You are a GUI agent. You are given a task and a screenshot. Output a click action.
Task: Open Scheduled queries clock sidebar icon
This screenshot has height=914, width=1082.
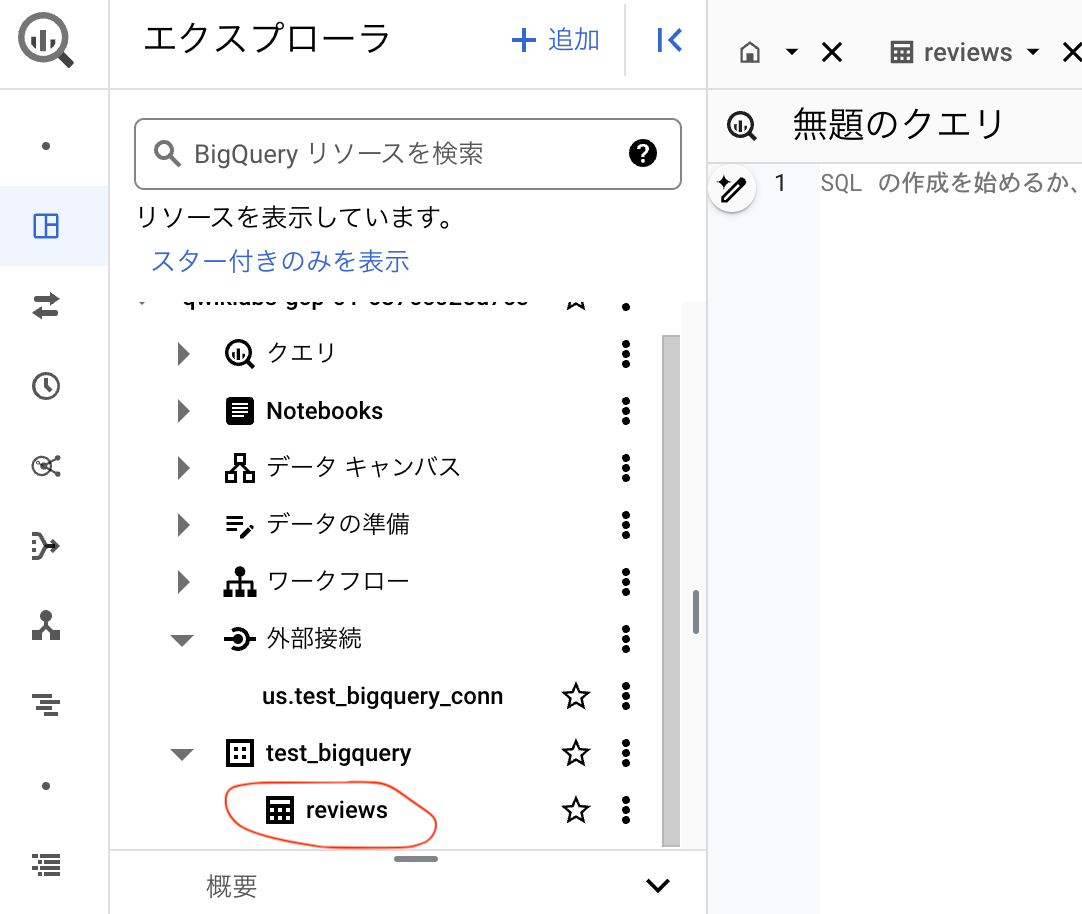point(46,386)
